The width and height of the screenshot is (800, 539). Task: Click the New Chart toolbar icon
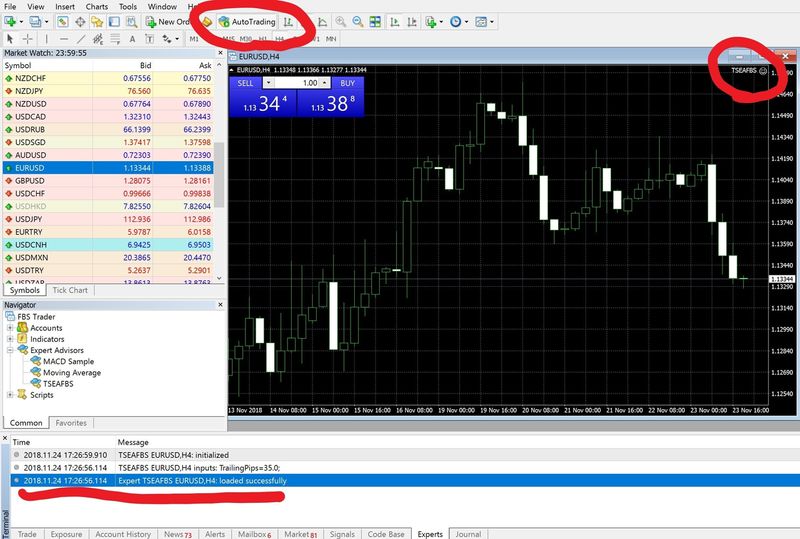click(12, 21)
